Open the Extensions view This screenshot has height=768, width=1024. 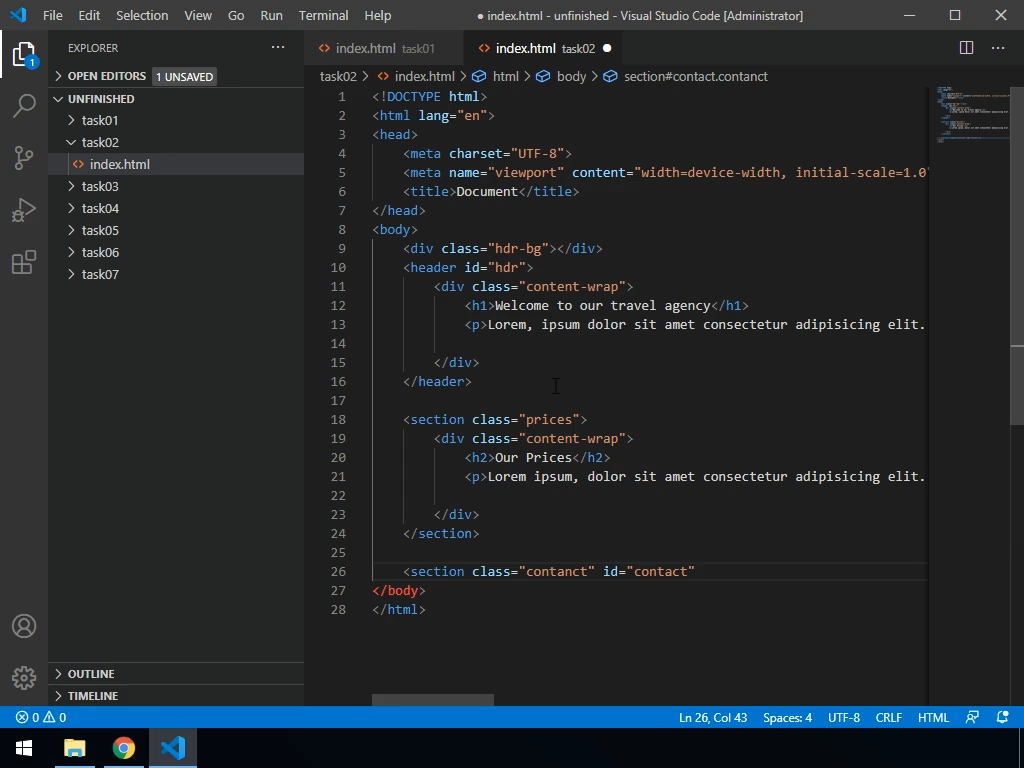tap(24, 262)
